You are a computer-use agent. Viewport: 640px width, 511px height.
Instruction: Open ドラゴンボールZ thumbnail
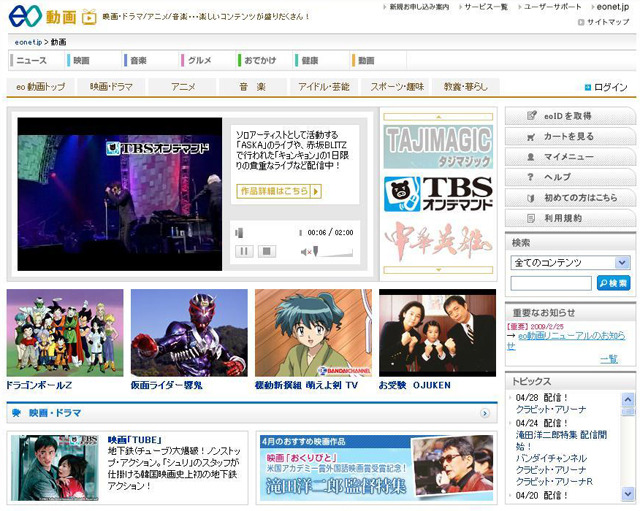pyautogui.click(x=65, y=333)
